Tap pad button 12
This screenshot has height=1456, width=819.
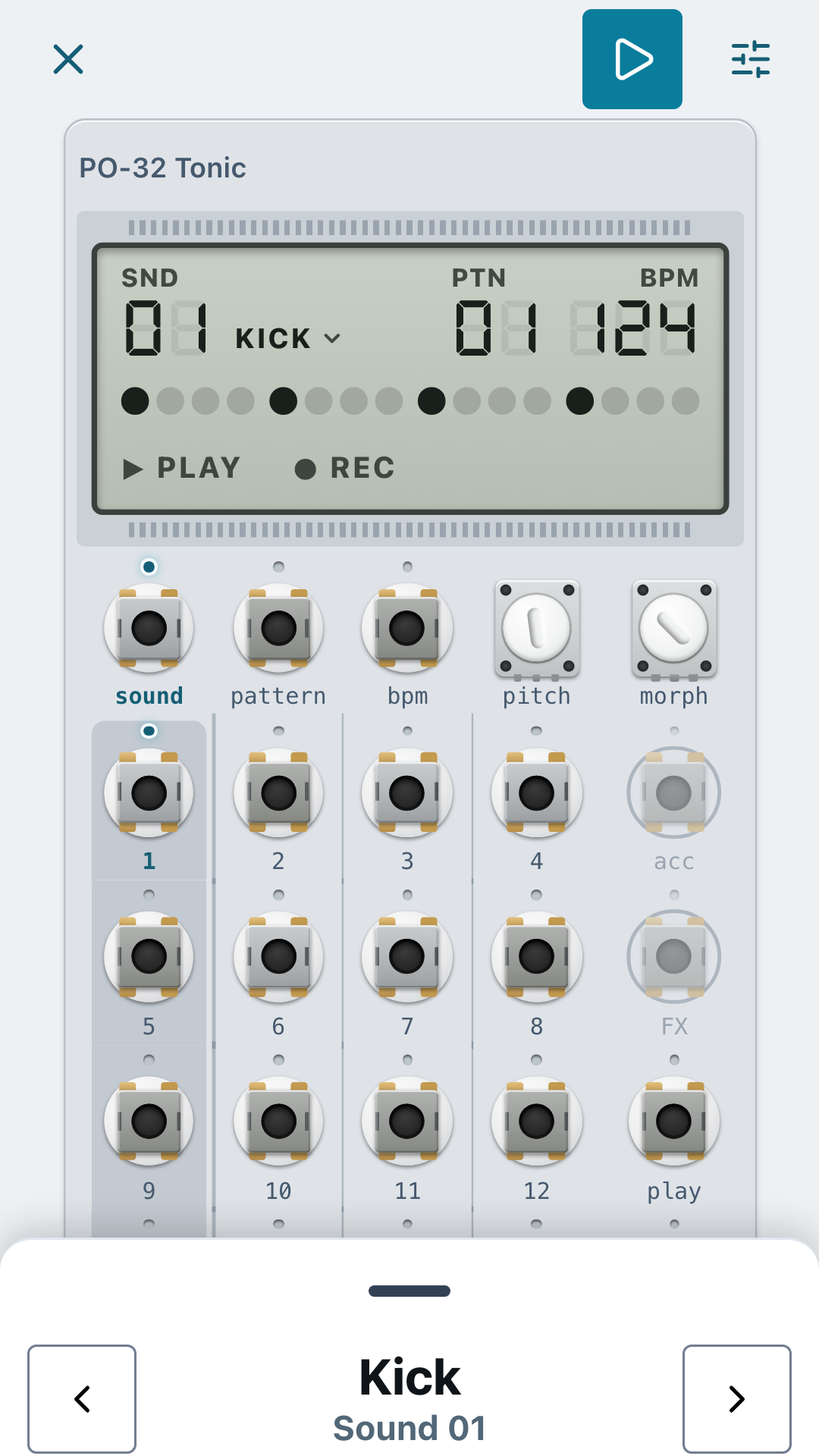click(537, 1122)
